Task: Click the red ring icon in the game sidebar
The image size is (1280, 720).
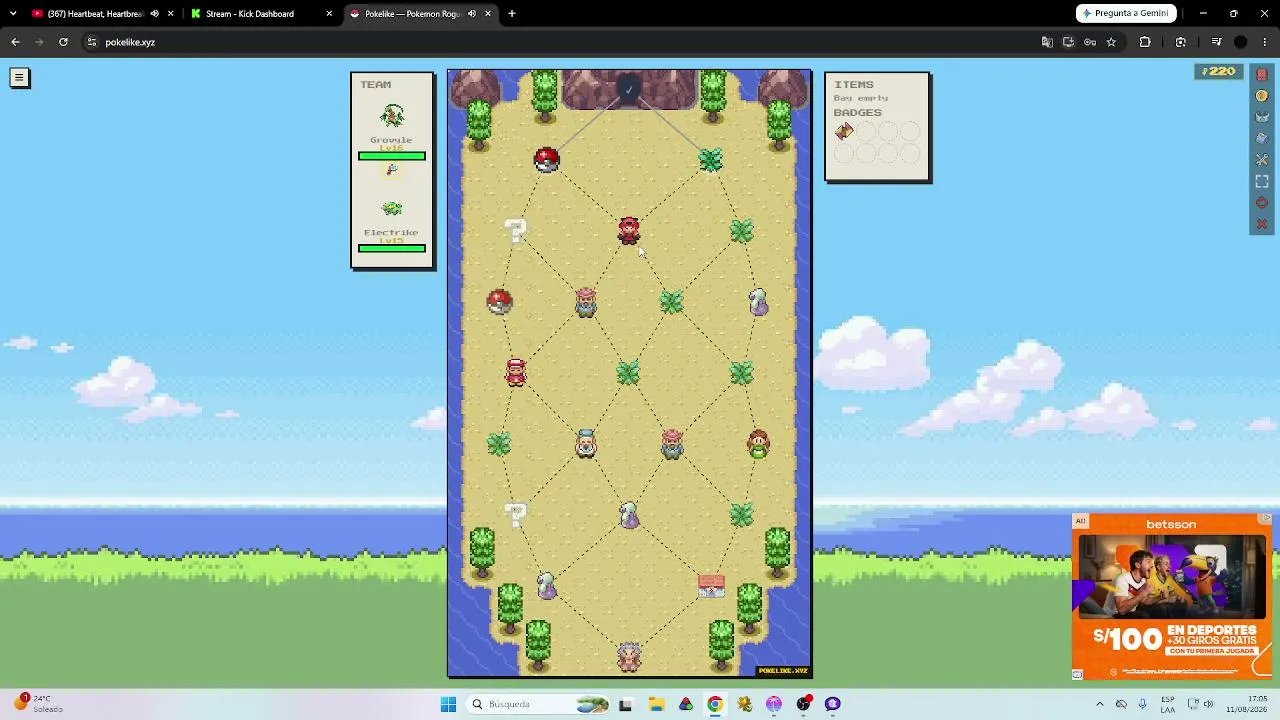Action: 1262,203
